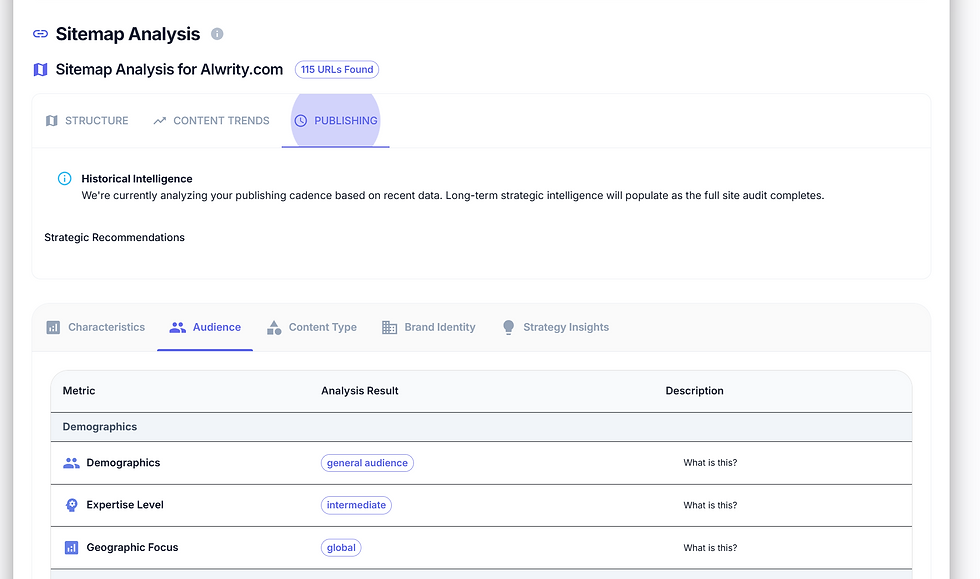Switch to CONTENT TRENDS tab

tap(211, 121)
